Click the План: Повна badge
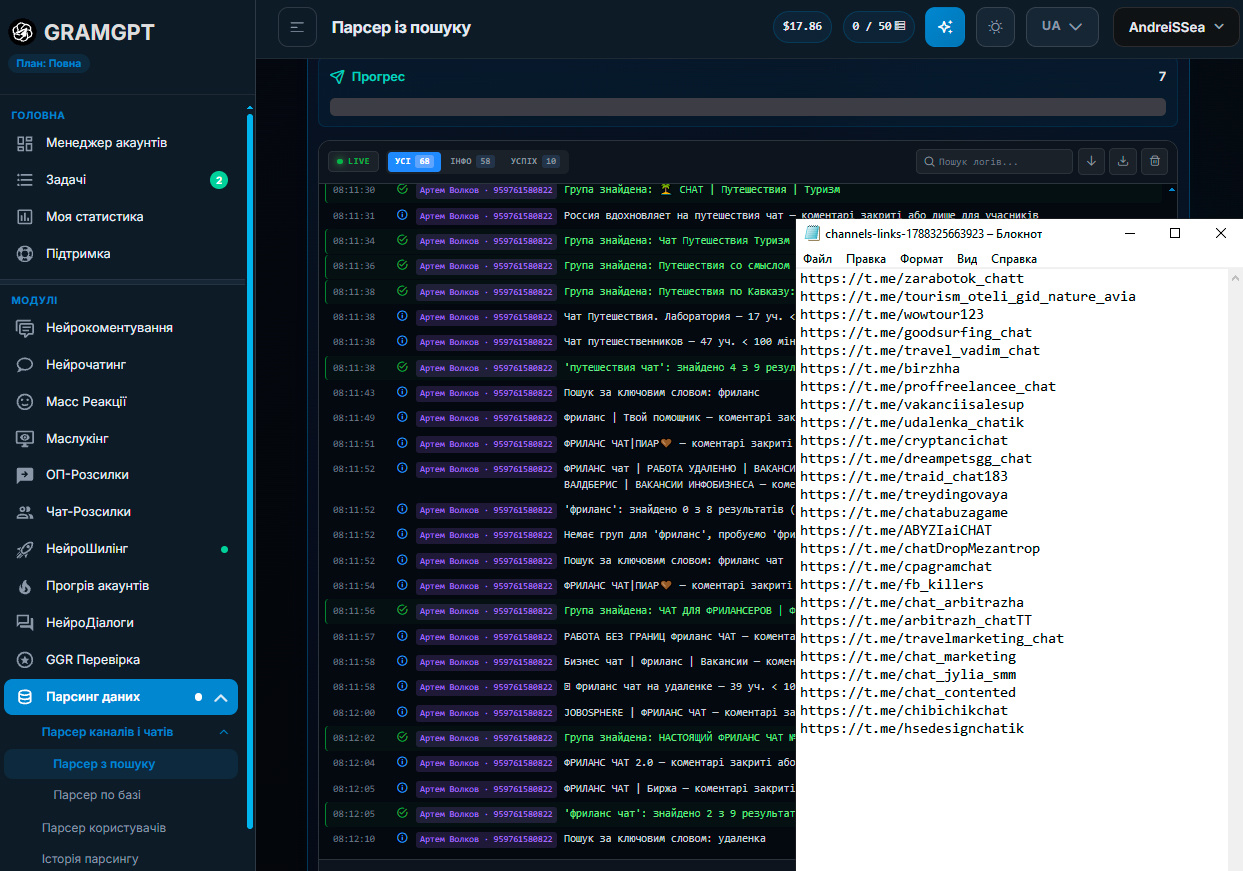This screenshot has width=1243, height=871. tap(49, 64)
